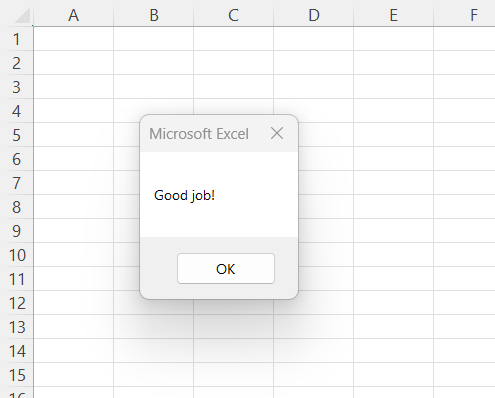The image size is (495, 398).
Task: Select row 4 header
Action: pos(17,111)
